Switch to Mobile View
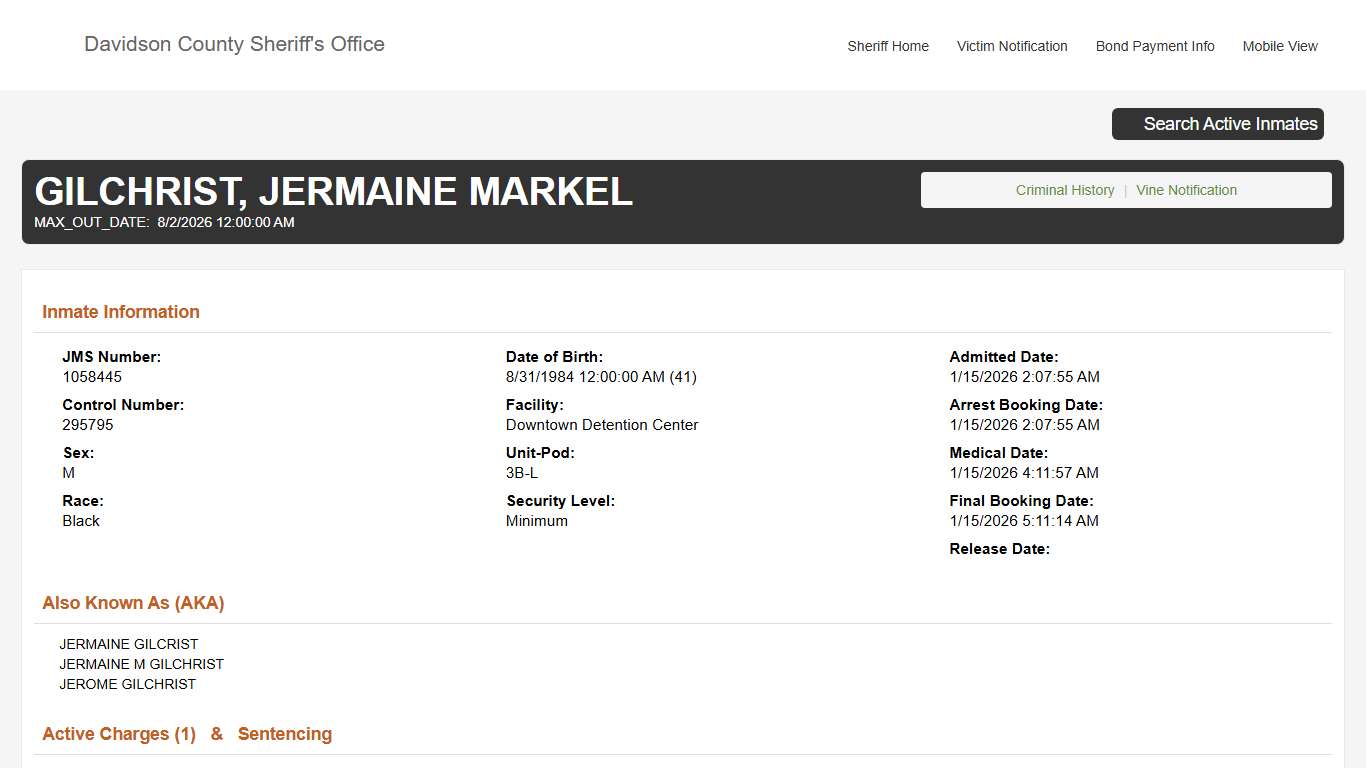 pyautogui.click(x=1280, y=46)
